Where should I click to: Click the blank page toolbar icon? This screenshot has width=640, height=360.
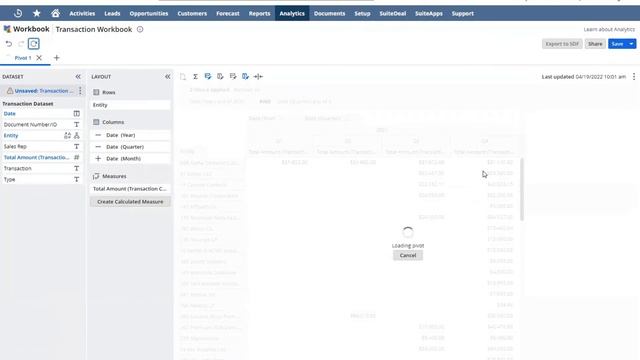click(x=183, y=76)
